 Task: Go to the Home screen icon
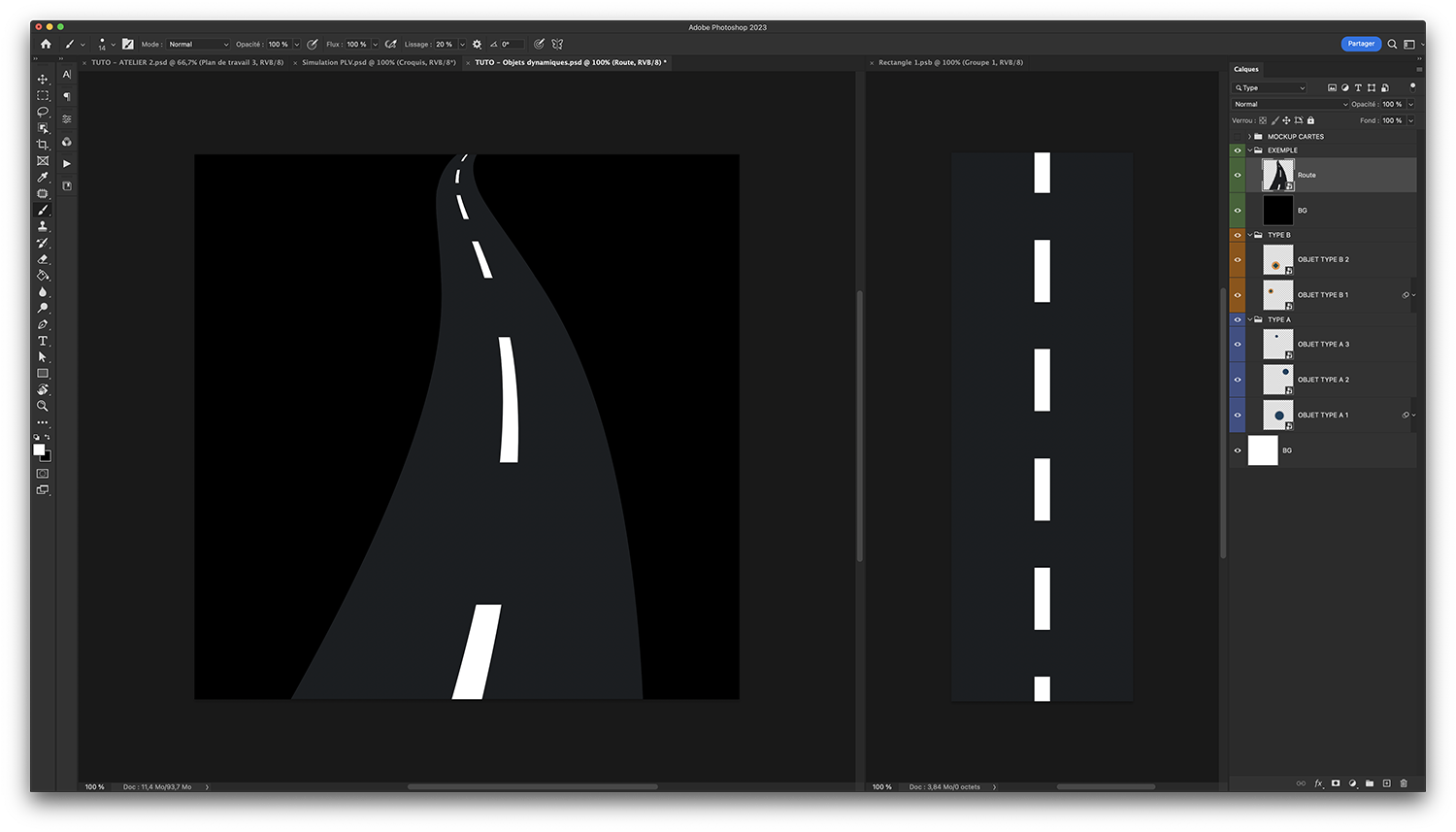point(46,44)
